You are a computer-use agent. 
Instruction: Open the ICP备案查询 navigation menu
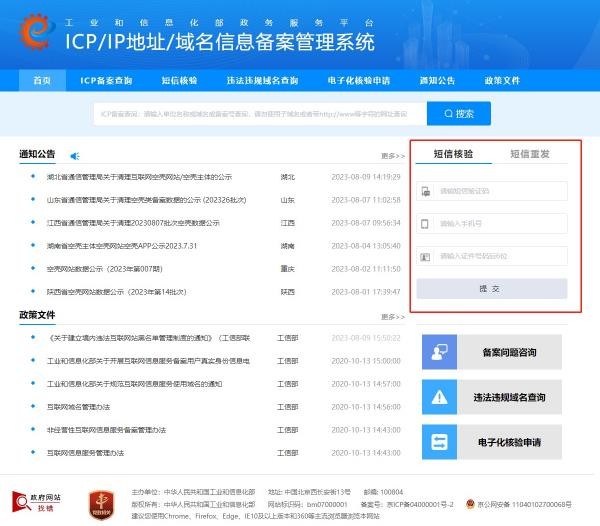[107, 80]
